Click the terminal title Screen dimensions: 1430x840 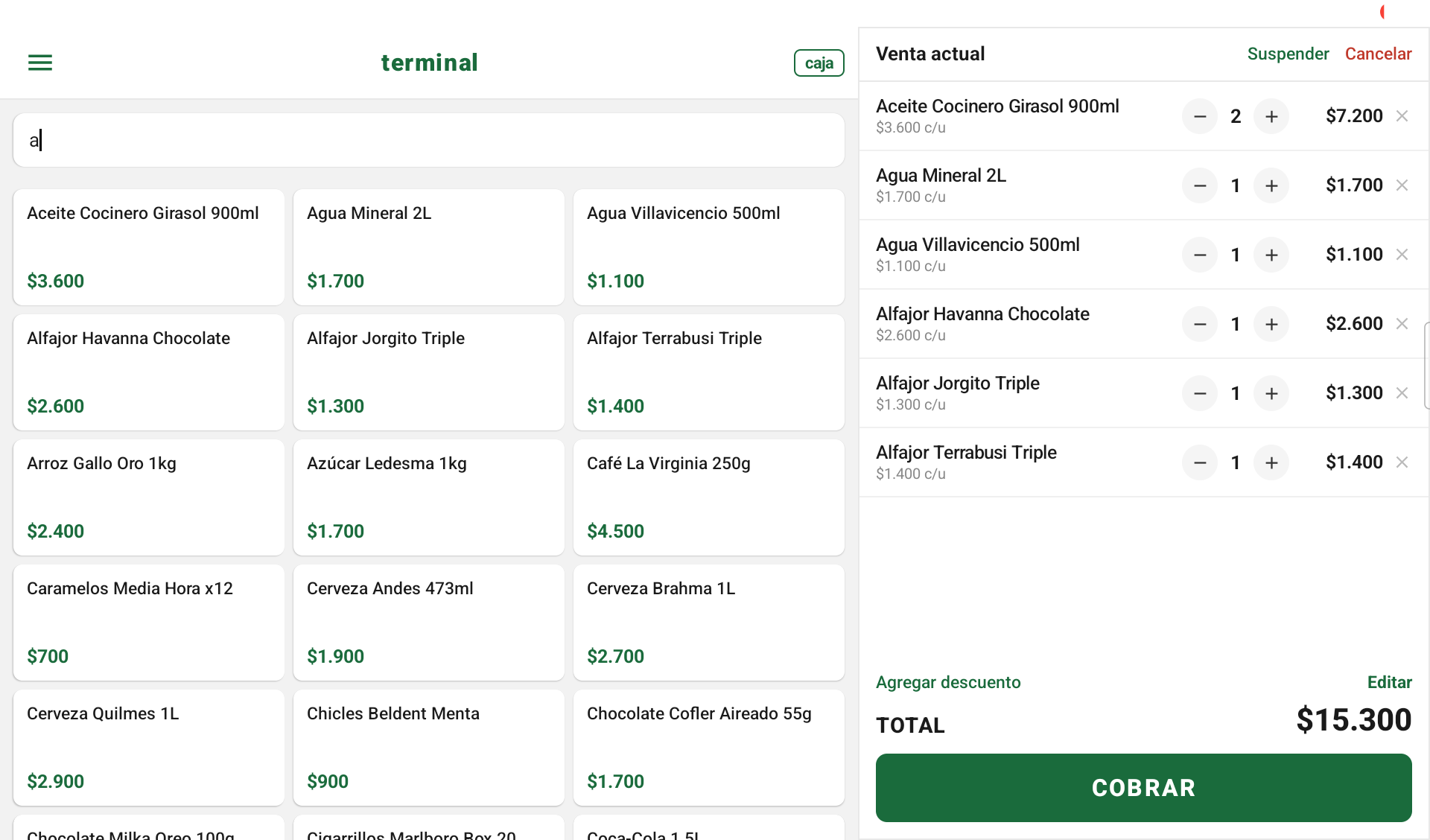pos(429,63)
